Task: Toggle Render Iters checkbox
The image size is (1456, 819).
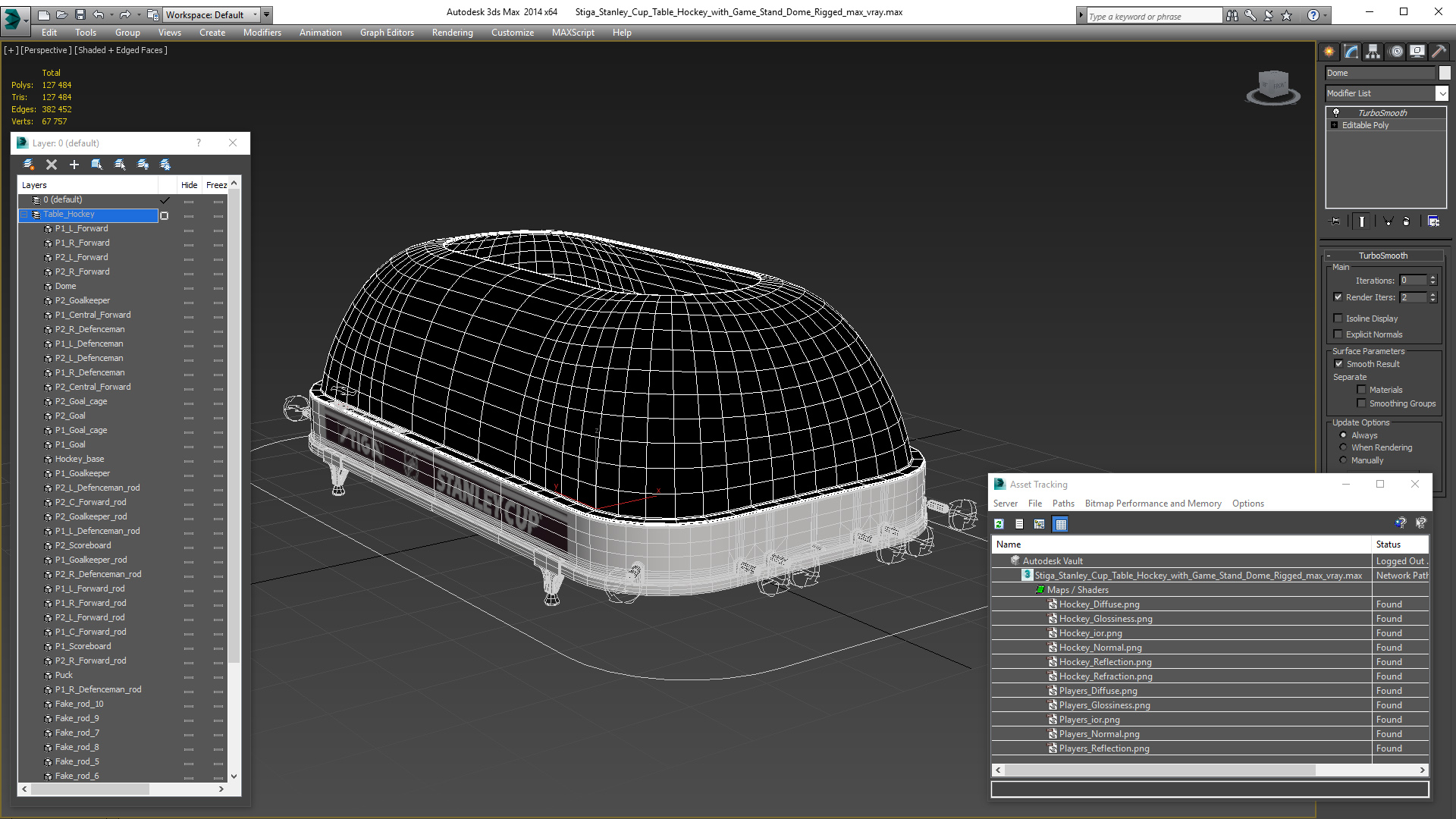Action: pos(1338,297)
